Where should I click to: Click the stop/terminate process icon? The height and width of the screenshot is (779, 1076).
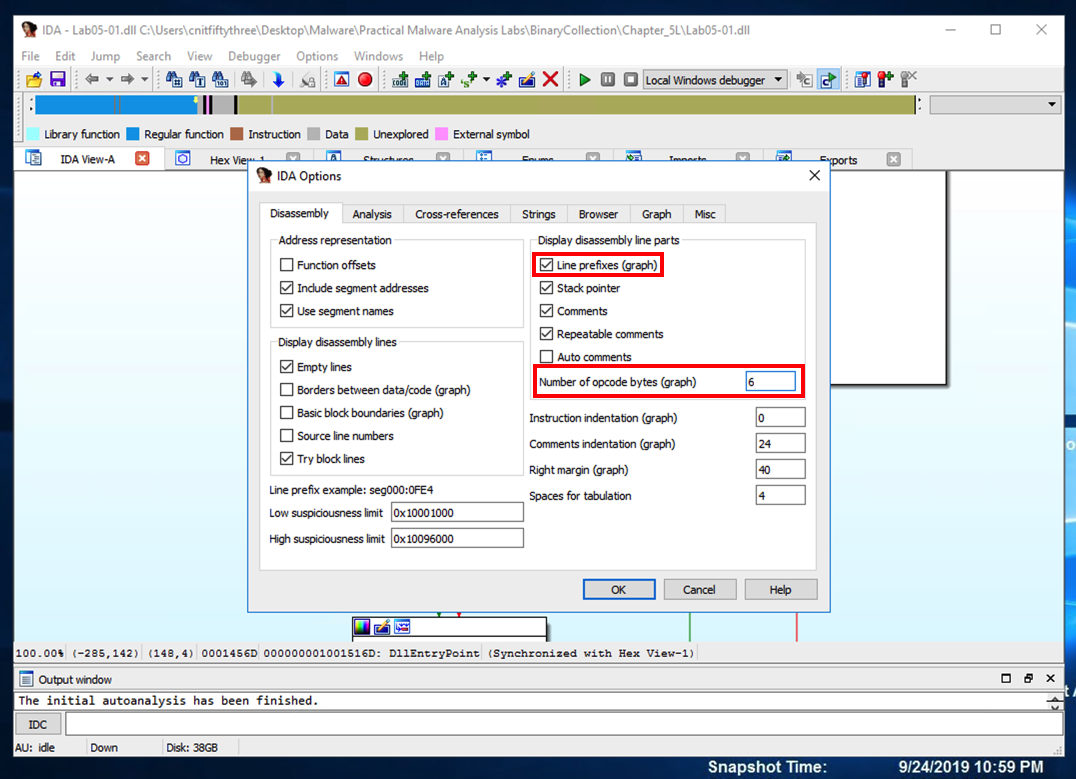pos(631,80)
